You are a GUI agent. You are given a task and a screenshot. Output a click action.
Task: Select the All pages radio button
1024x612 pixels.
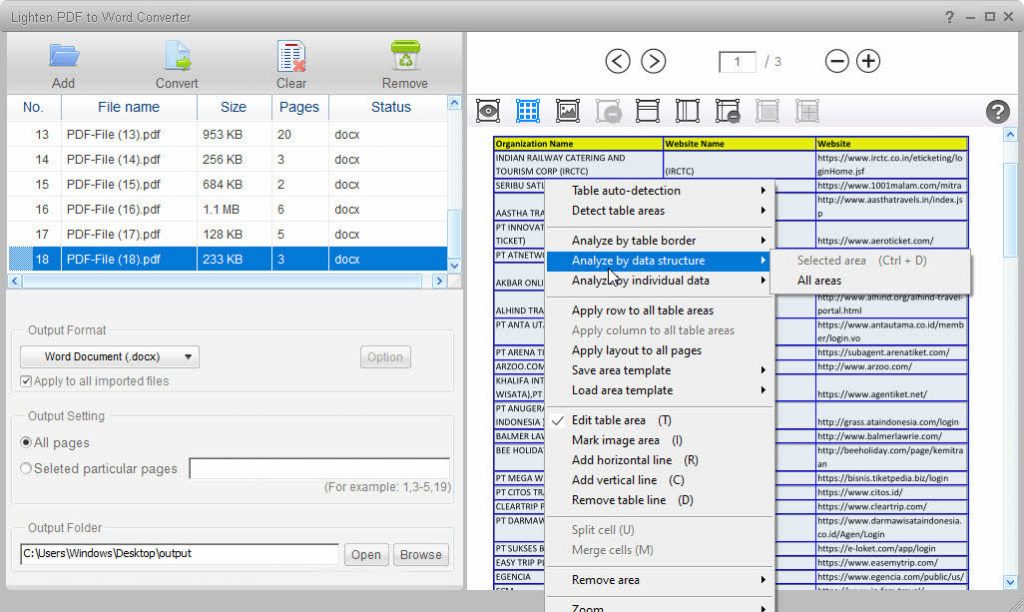pos(26,442)
